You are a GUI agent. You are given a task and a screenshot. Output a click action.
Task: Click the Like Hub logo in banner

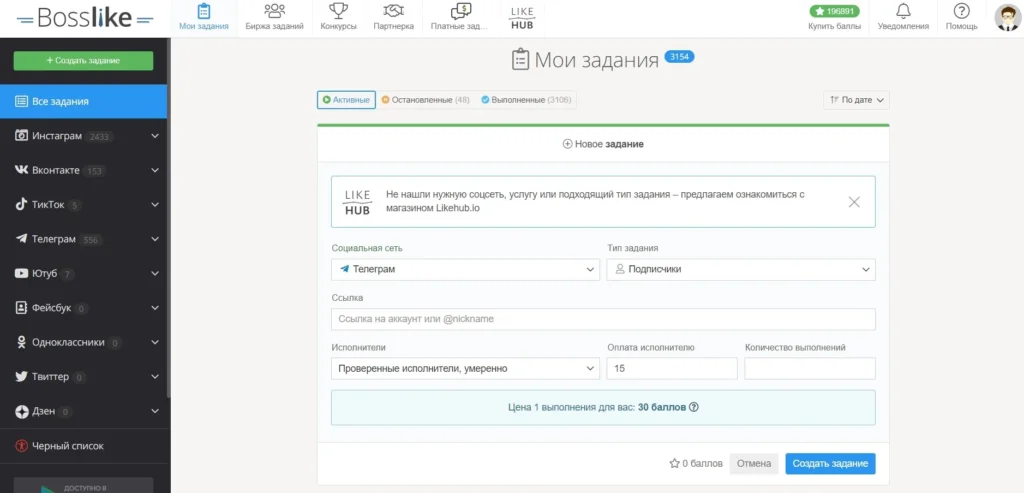coord(357,202)
